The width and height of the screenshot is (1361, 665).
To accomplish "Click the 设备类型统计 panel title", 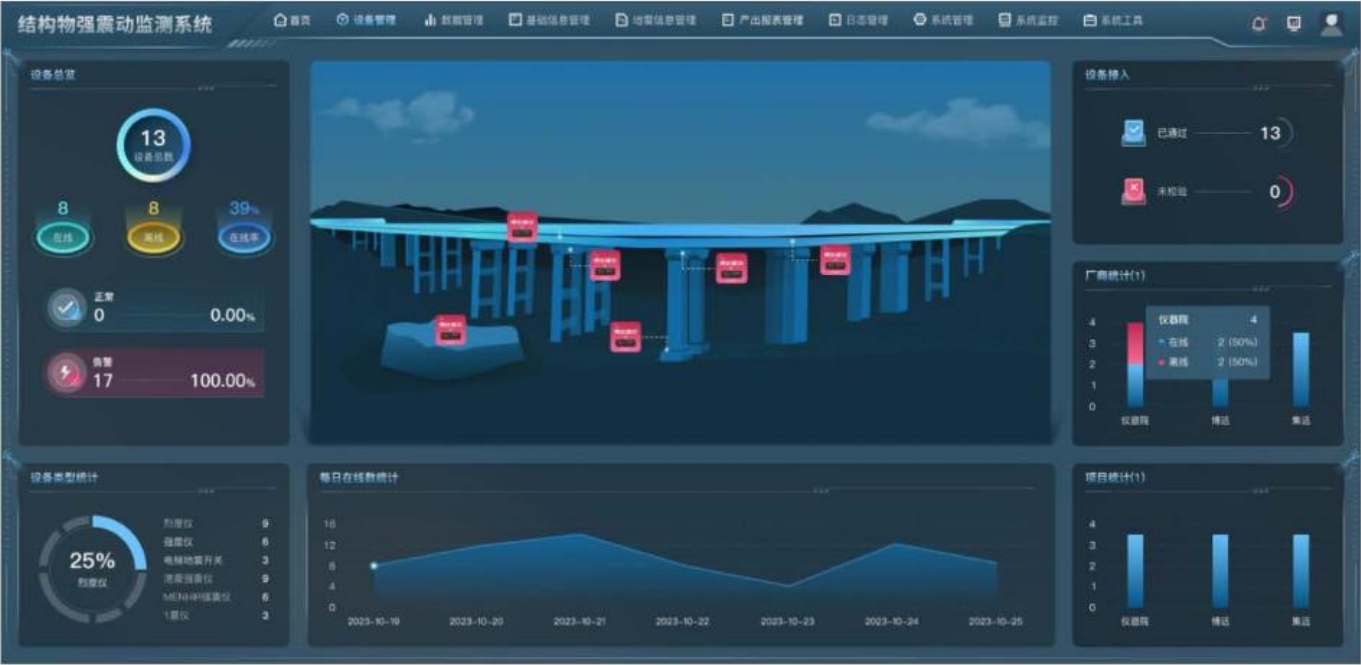I will pos(64,477).
